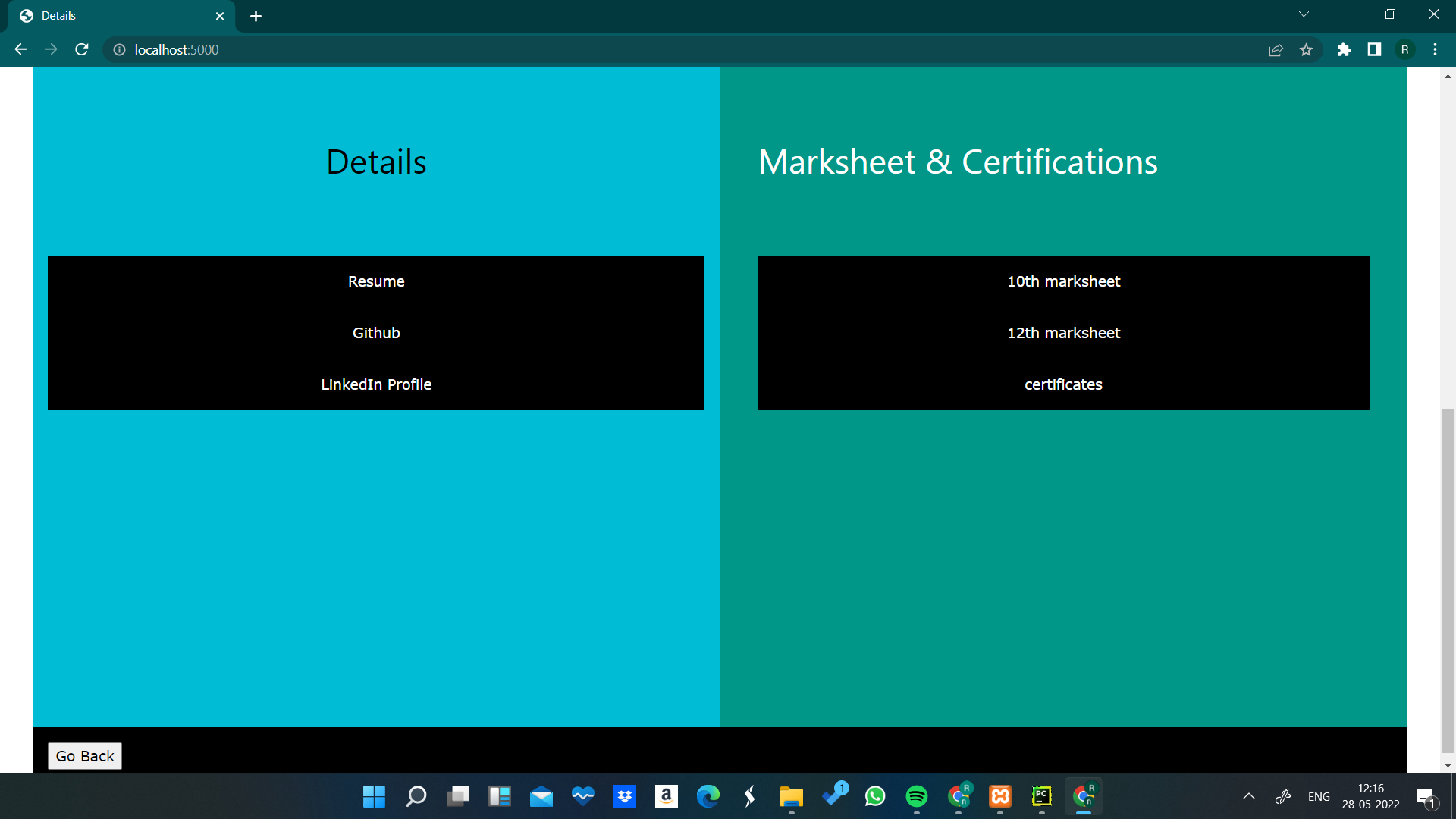Open the Extensions puzzle icon
The image size is (1456, 819).
1344,49
